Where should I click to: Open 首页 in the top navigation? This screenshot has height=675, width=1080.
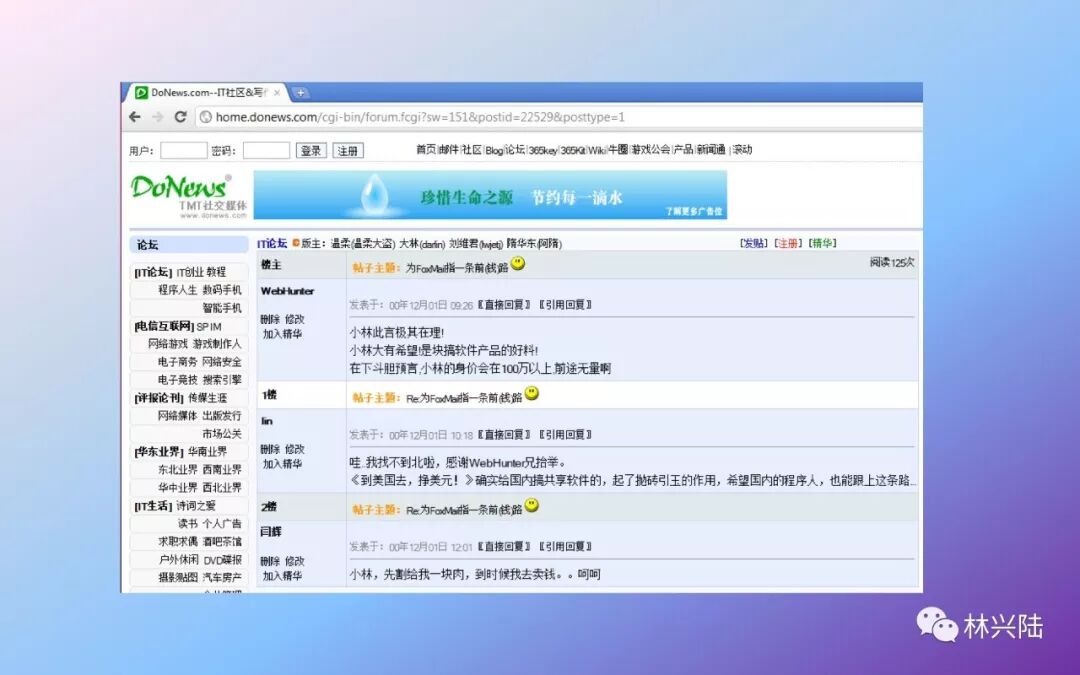pos(426,149)
